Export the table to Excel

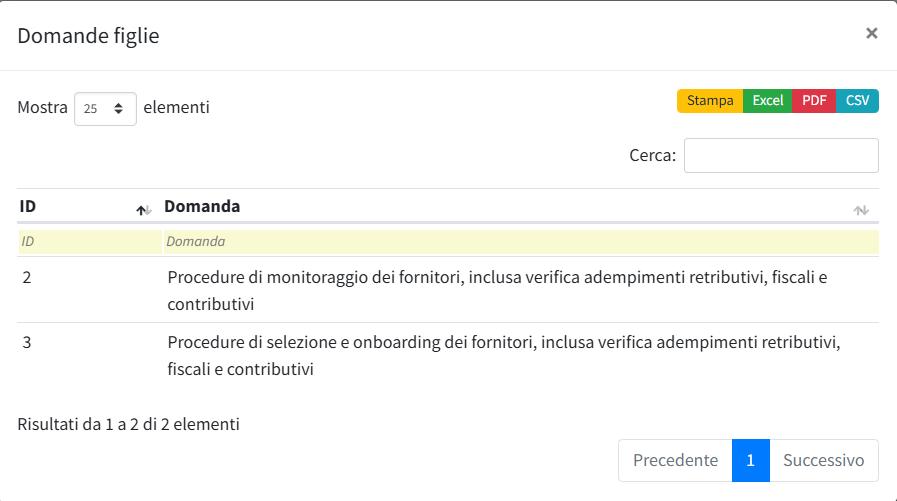pyautogui.click(x=767, y=101)
